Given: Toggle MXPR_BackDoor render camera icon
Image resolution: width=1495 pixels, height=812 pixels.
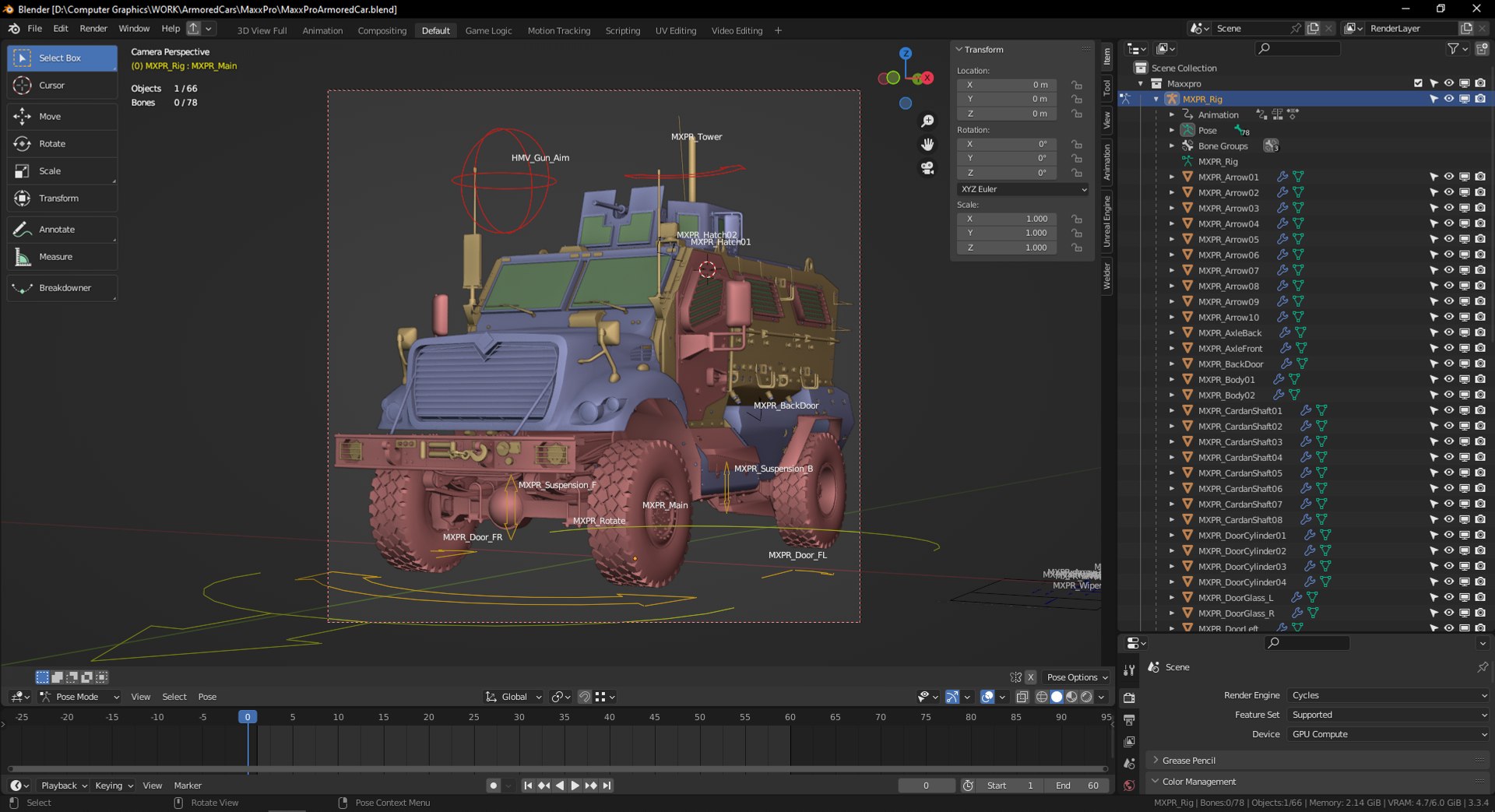Looking at the screenshot, I should pos(1480,364).
